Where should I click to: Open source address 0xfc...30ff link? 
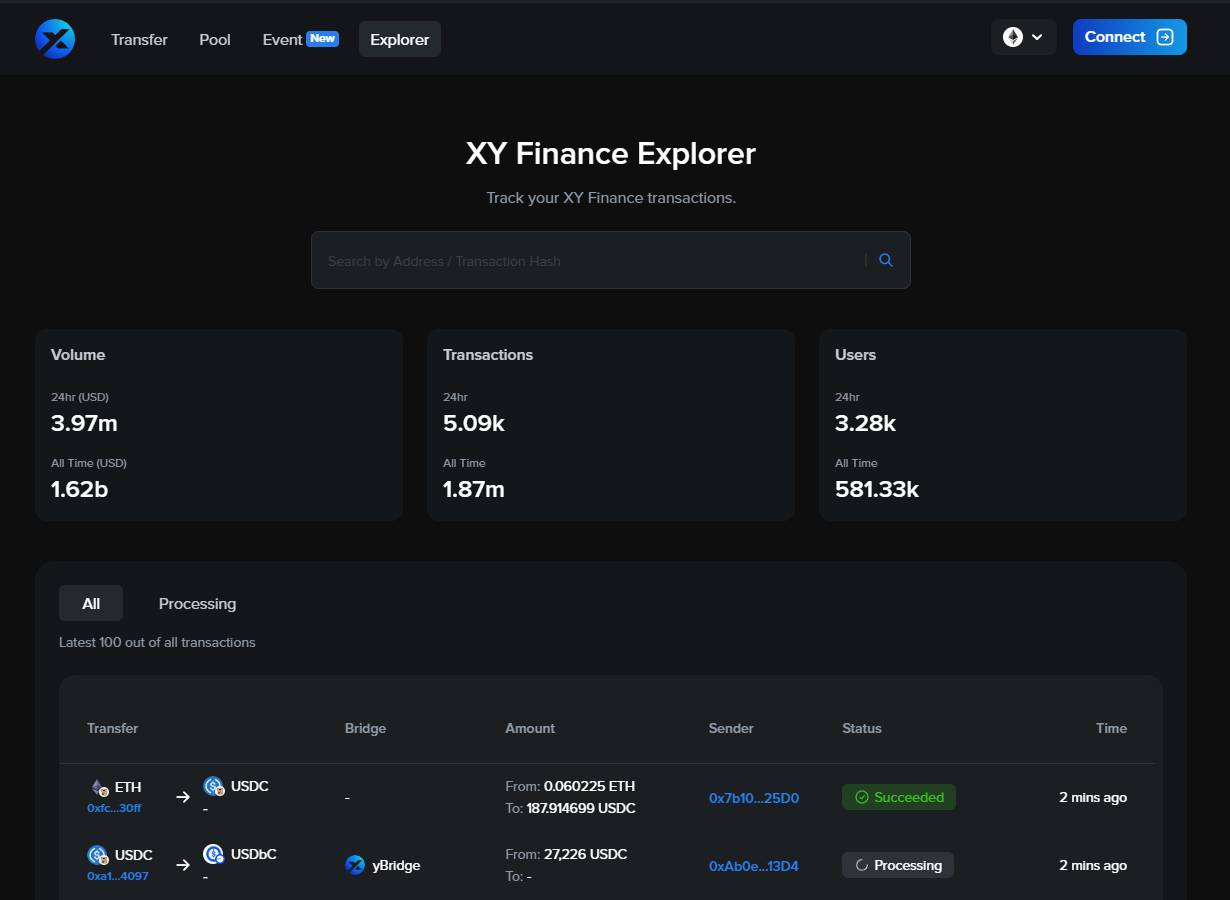[114, 807]
